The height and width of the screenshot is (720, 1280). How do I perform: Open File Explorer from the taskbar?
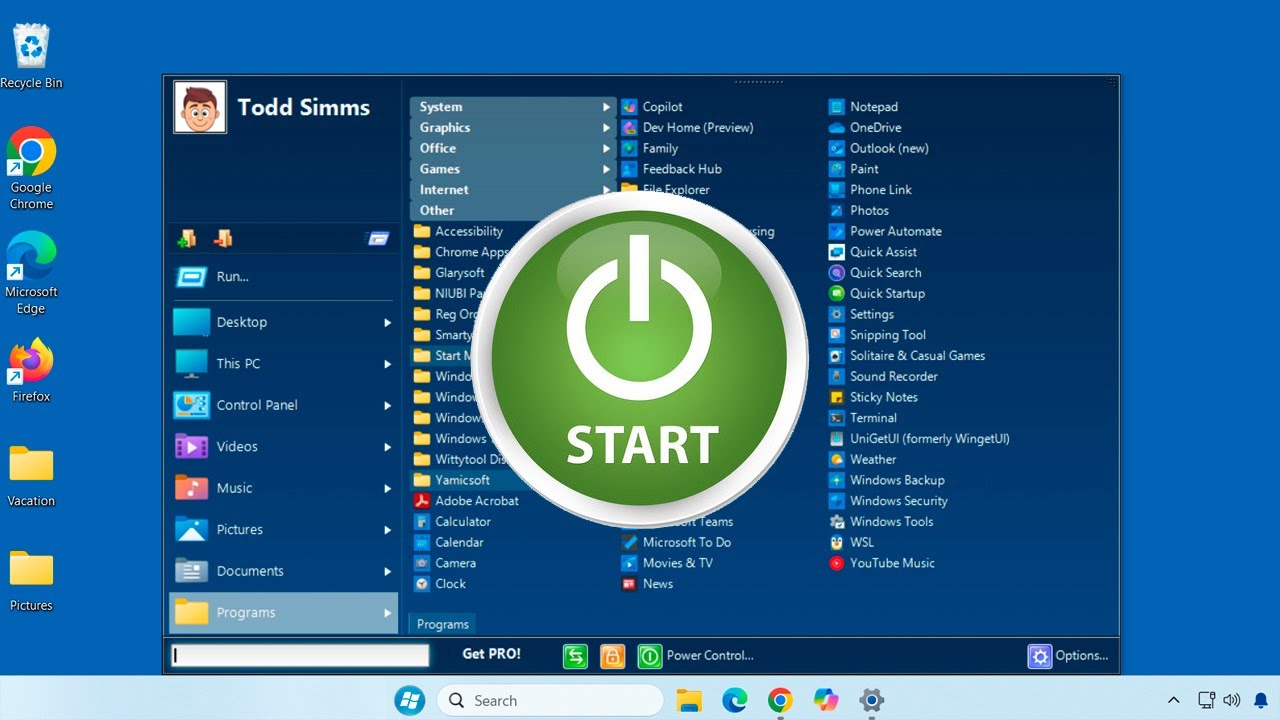(x=689, y=700)
